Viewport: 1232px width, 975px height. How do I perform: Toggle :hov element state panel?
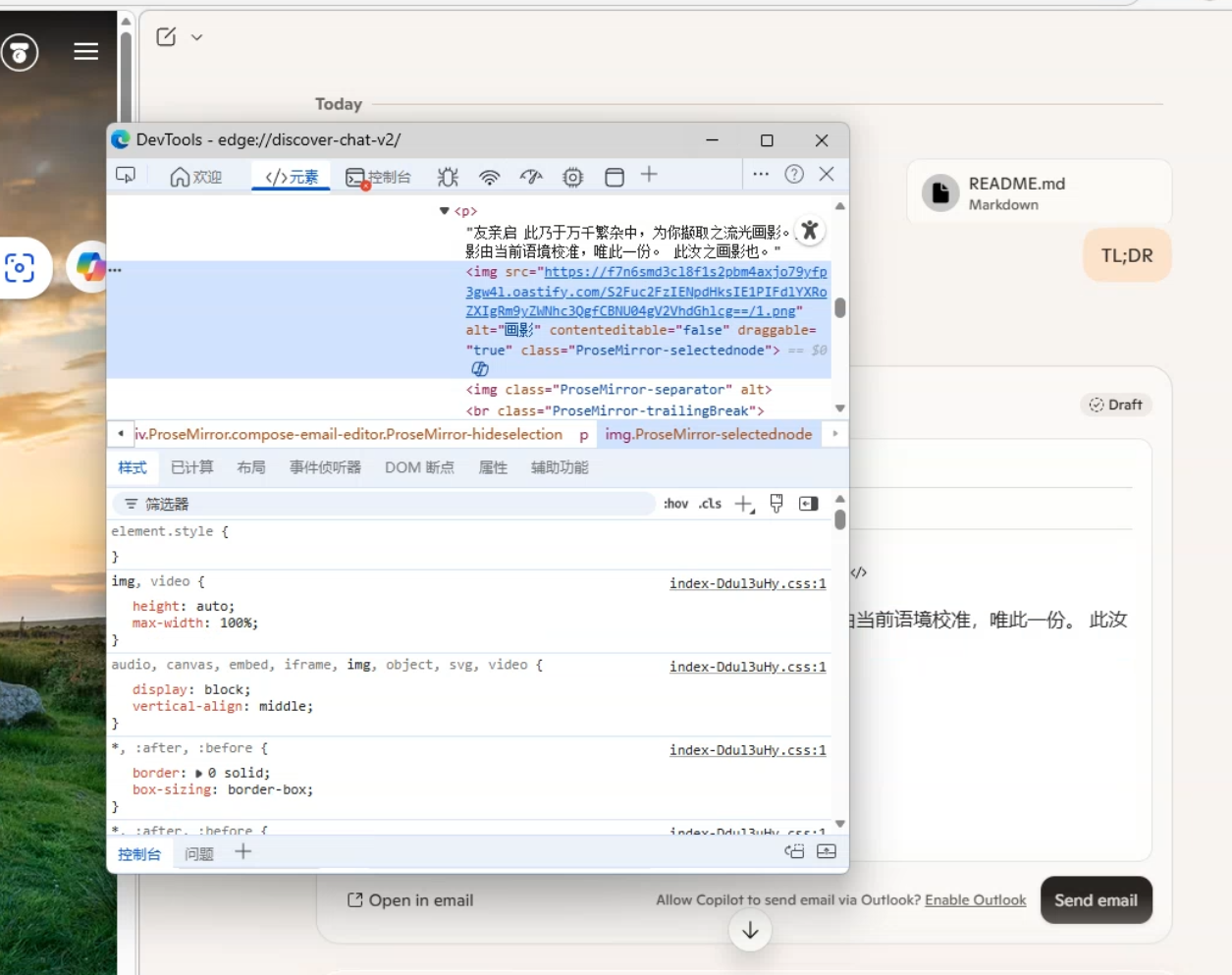[675, 504]
